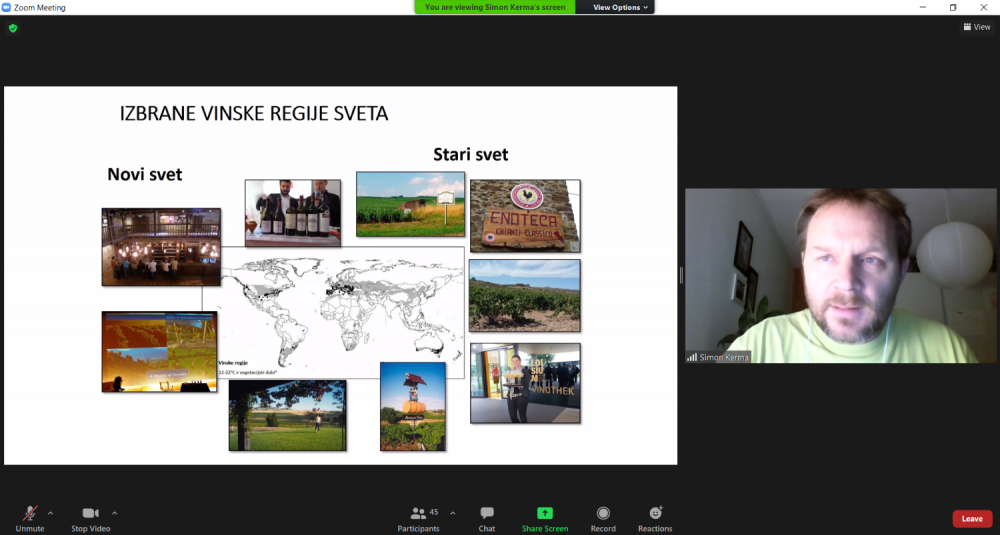Click the signal bars icon beside Simon Kerma

[691, 357]
